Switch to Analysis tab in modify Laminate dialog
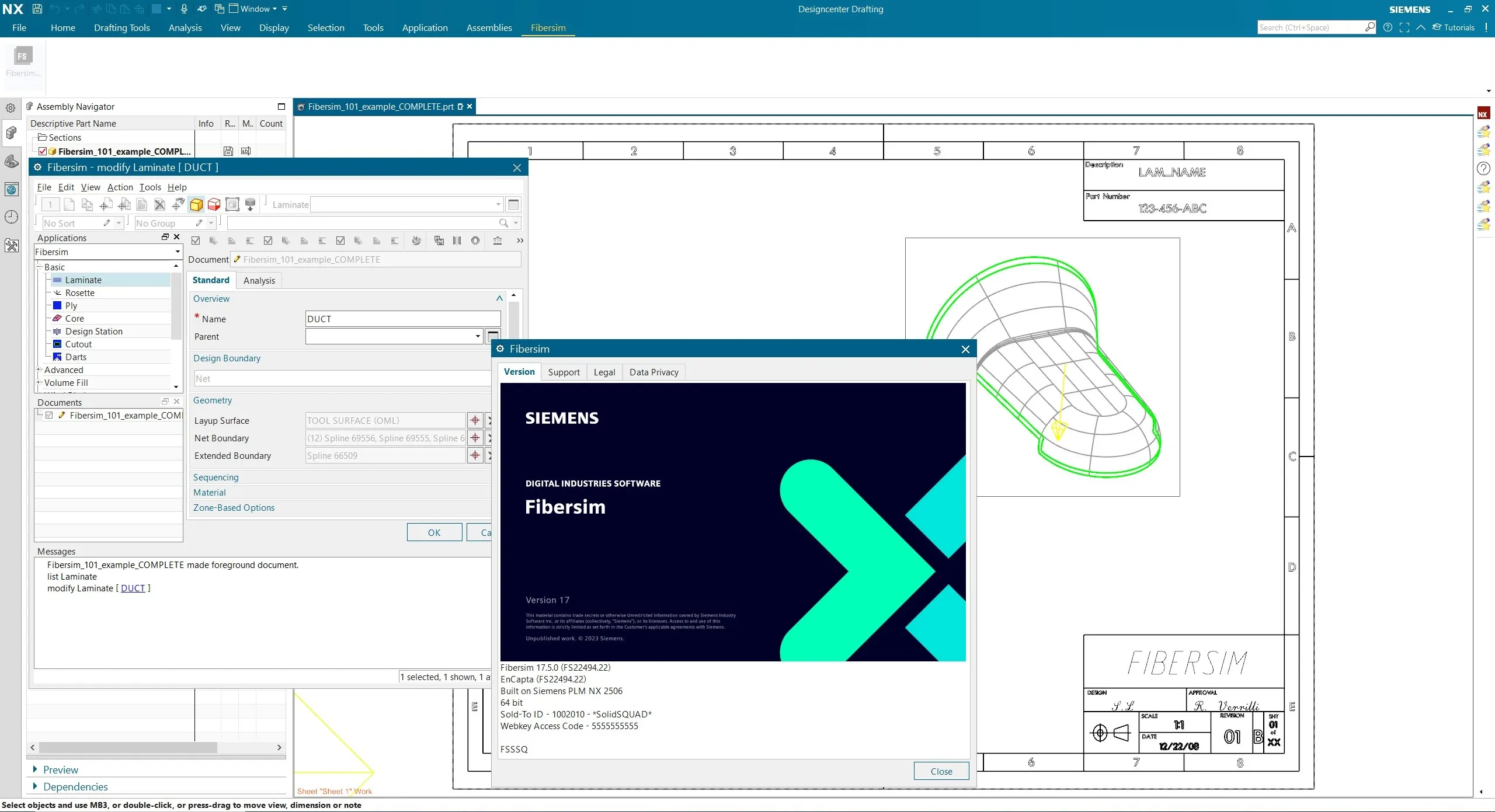This screenshot has height=812, width=1495. coord(259,280)
